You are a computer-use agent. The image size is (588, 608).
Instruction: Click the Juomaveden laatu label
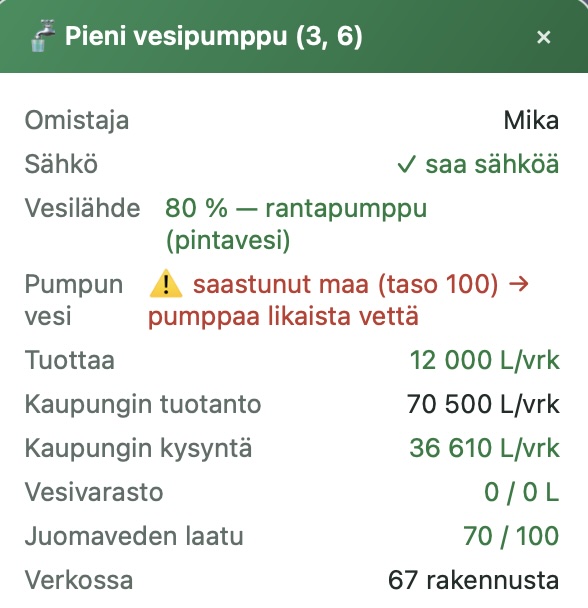coord(134,536)
